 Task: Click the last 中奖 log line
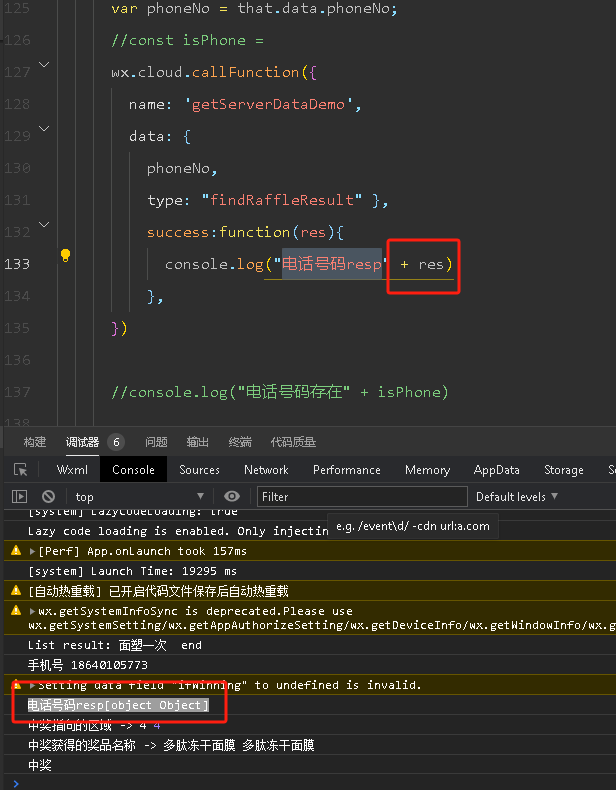40,765
